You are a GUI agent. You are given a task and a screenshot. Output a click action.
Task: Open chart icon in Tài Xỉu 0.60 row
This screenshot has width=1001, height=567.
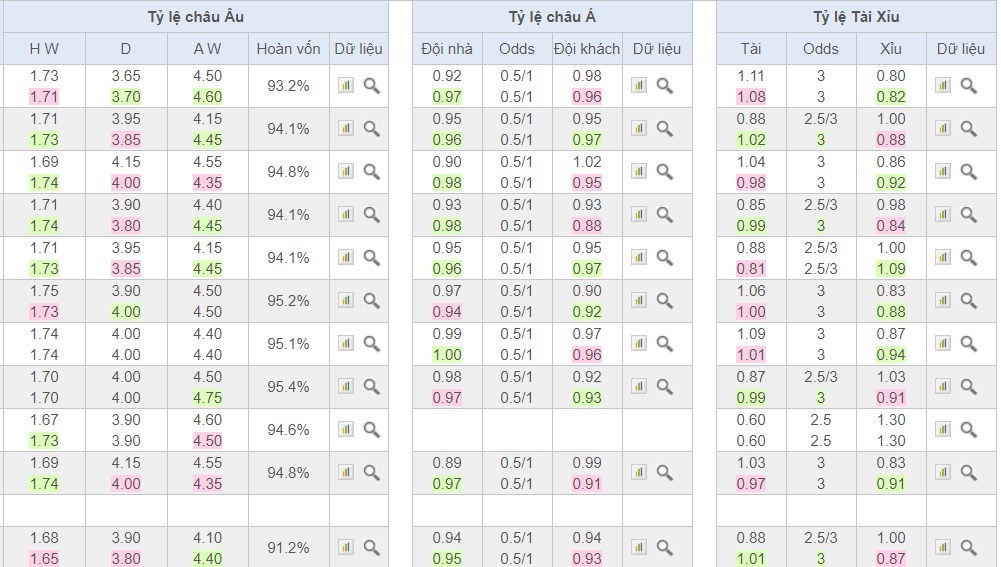943,429
